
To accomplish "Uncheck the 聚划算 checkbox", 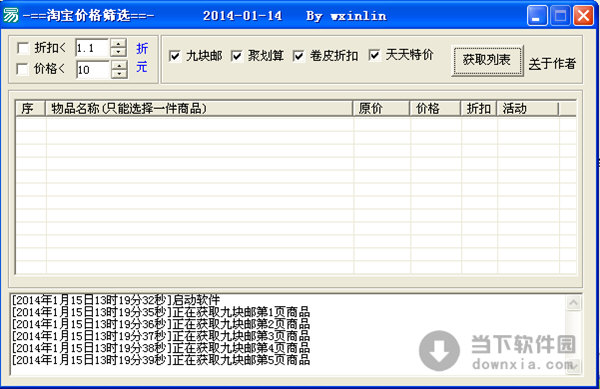I will [237, 56].
